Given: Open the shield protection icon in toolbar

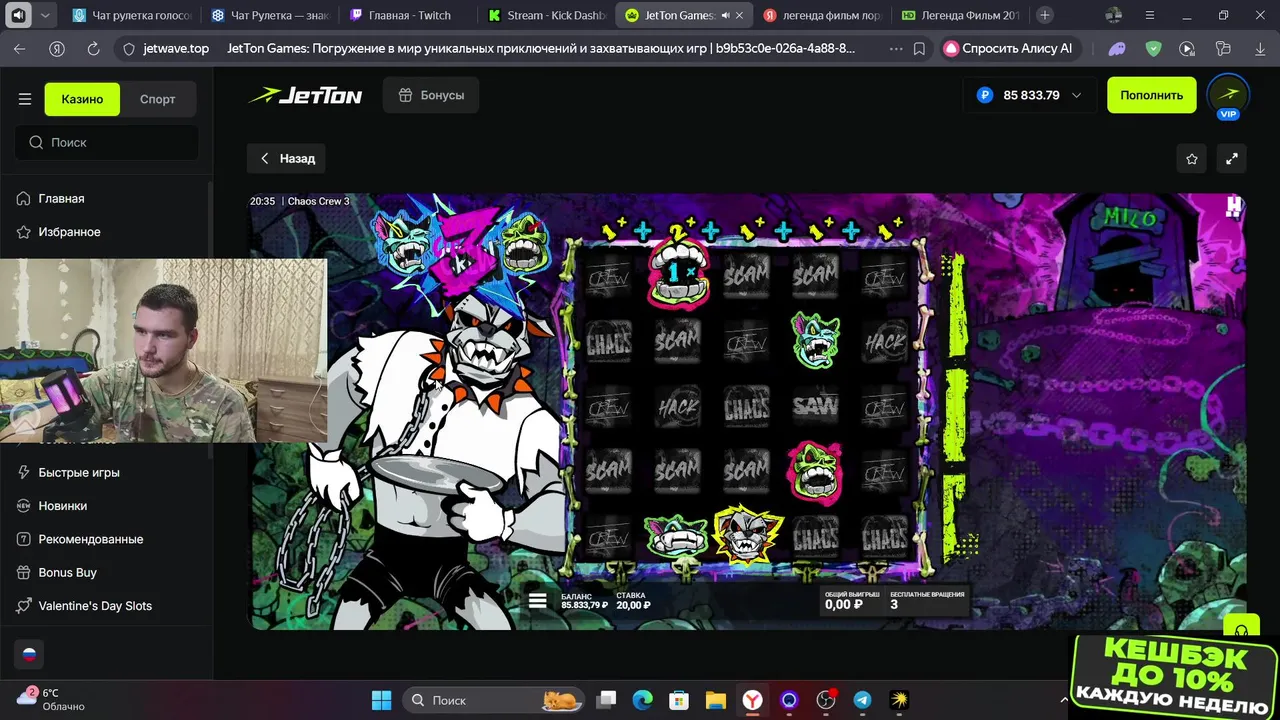Looking at the screenshot, I should (1153, 48).
